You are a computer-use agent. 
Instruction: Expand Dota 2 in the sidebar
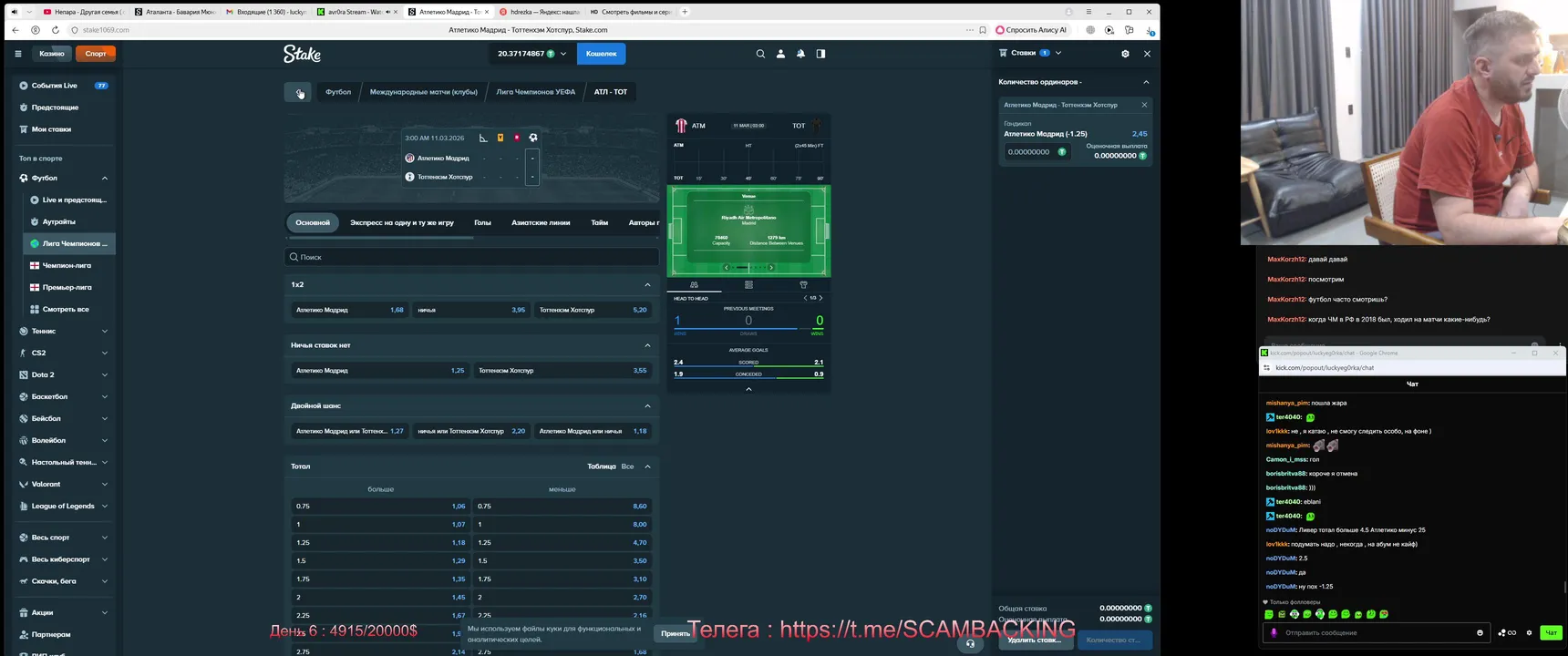(105, 375)
